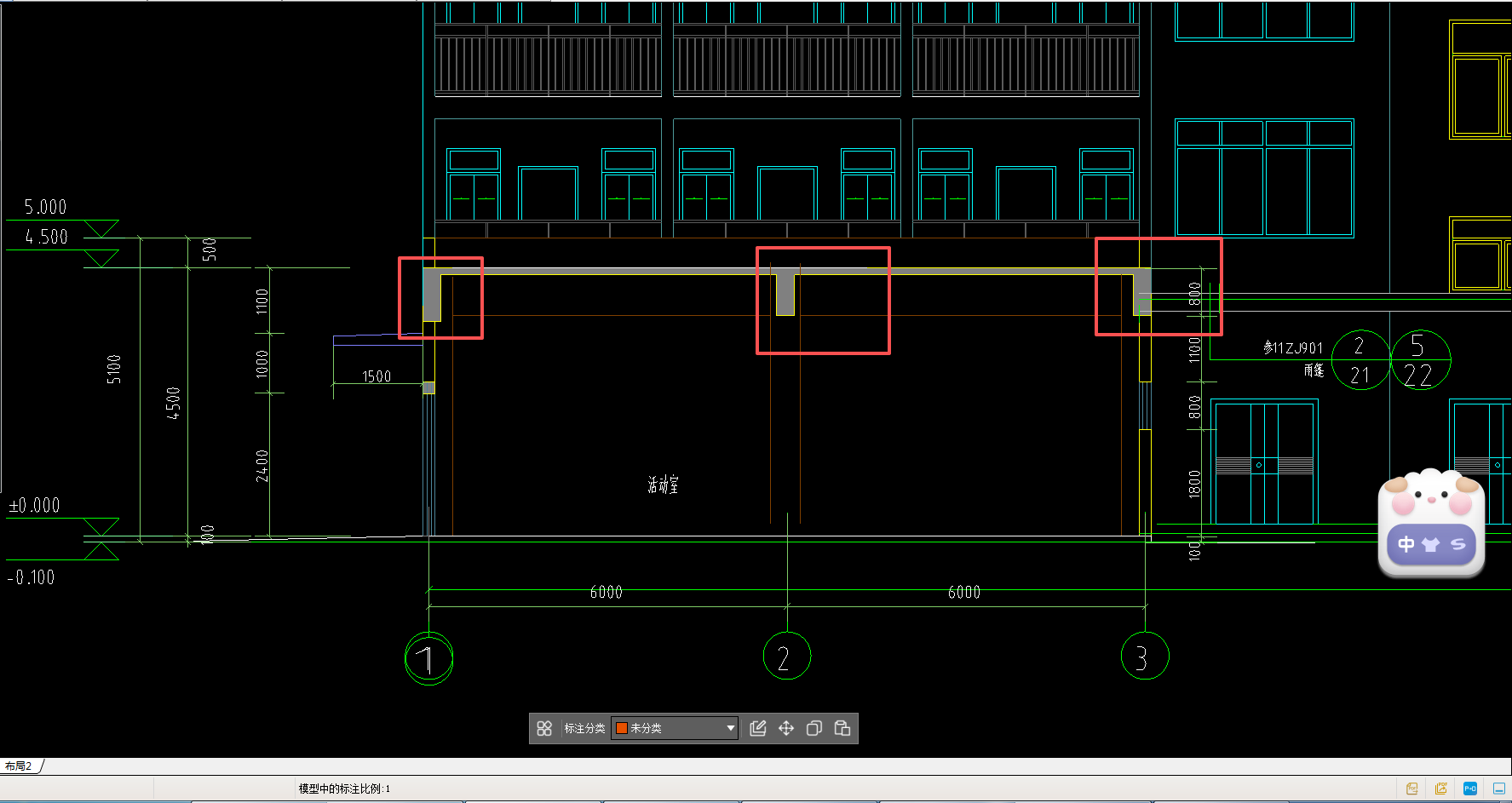Click the blue panel icon at status bar end
The image size is (1512, 803).
(x=1499, y=789)
